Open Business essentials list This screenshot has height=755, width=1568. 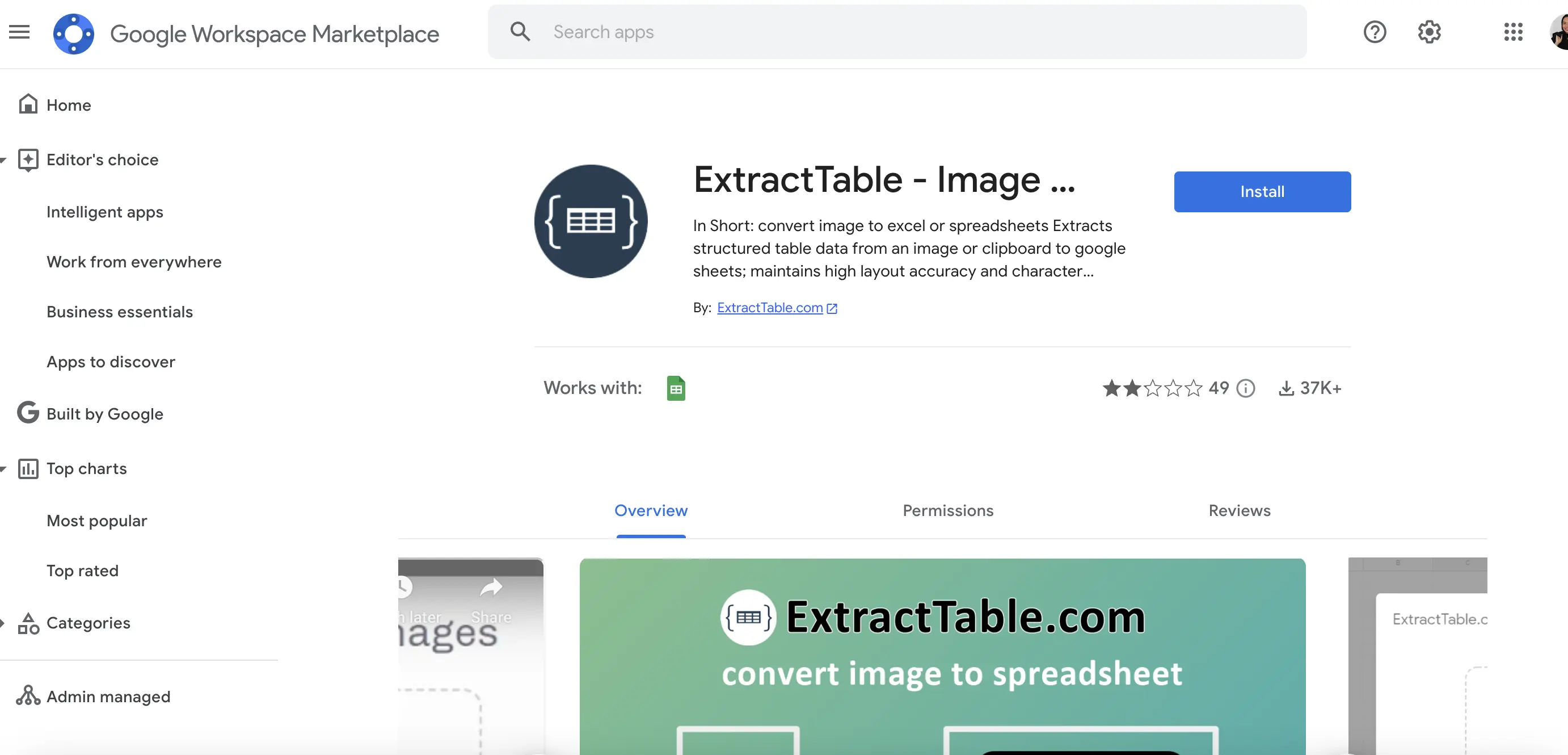(x=119, y=312)
